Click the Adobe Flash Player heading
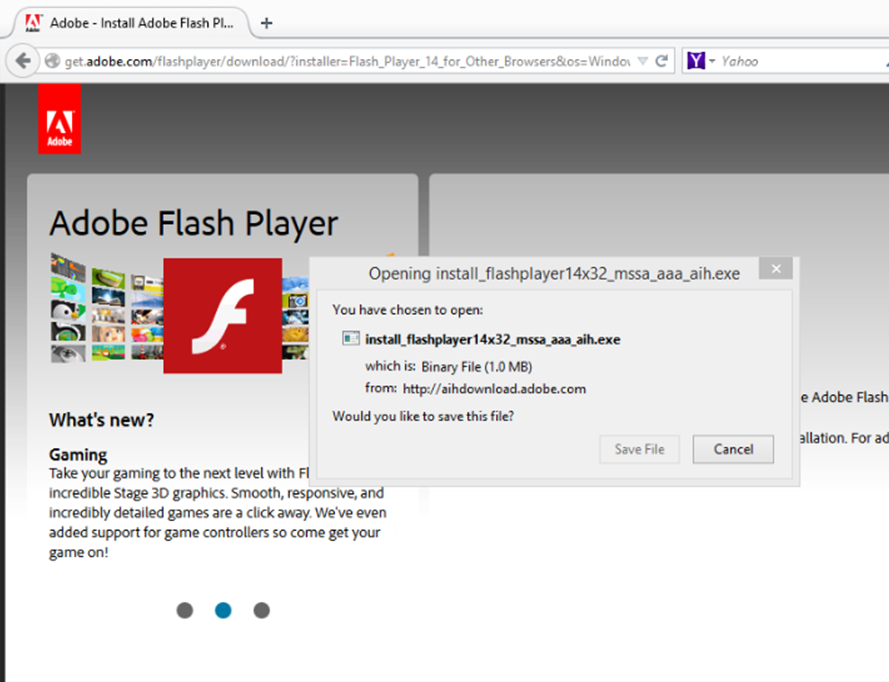The height and width of the screenshot is (682, 889). pyautogui.click(x=194, y=224)
